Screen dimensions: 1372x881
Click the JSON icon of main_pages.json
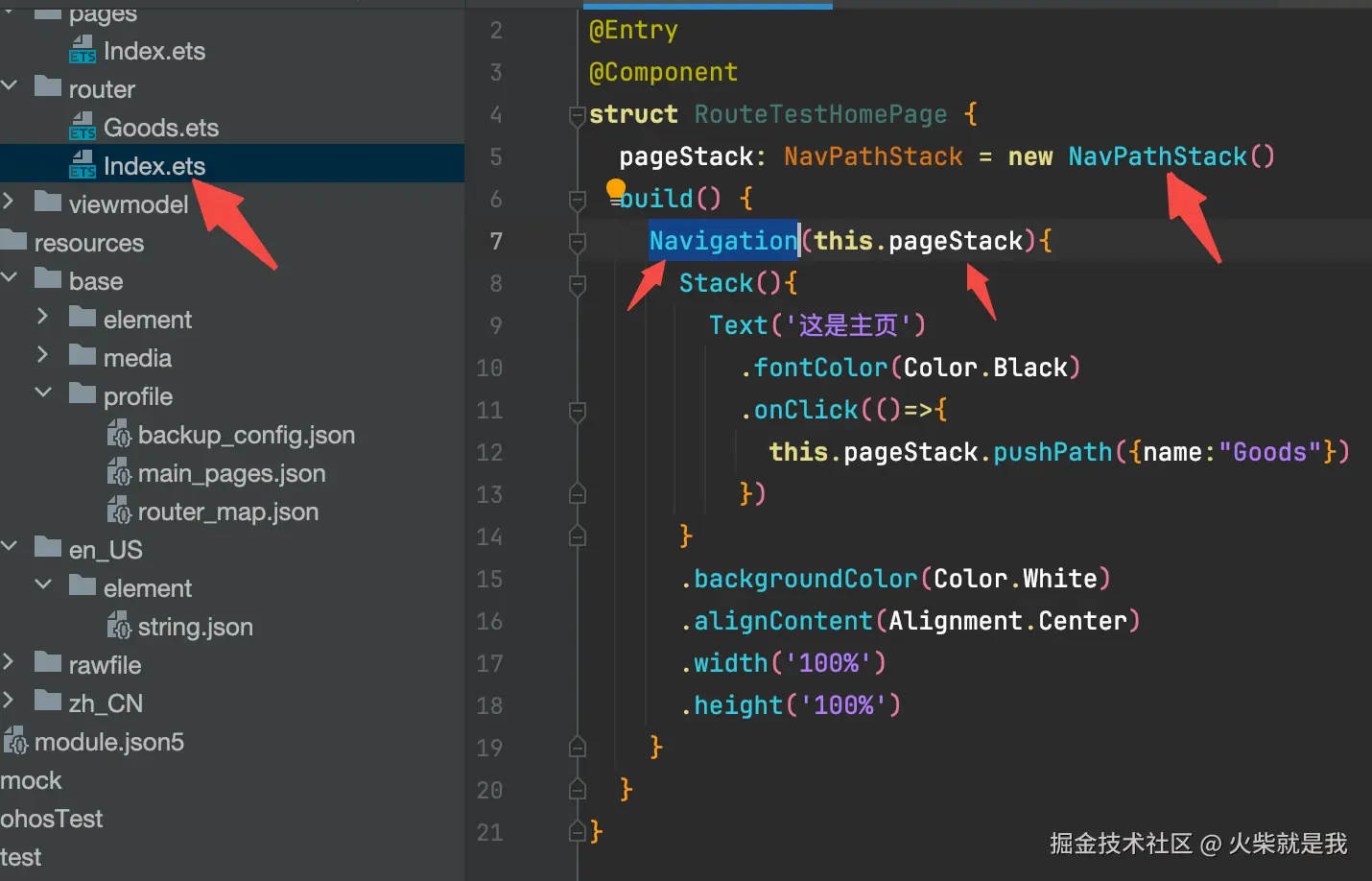tap(119, 472)
